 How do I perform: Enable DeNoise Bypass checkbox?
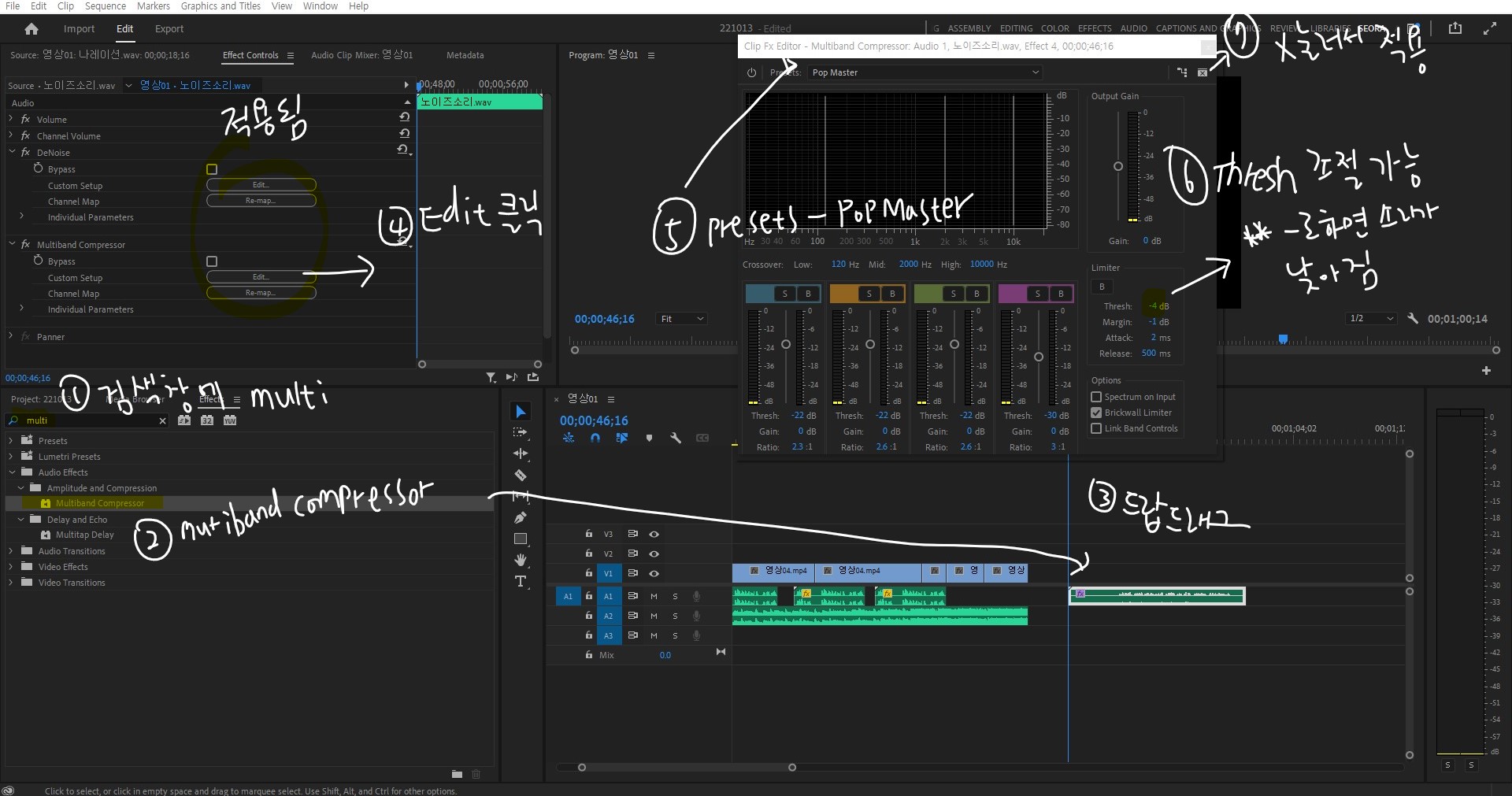coord(212,169)
